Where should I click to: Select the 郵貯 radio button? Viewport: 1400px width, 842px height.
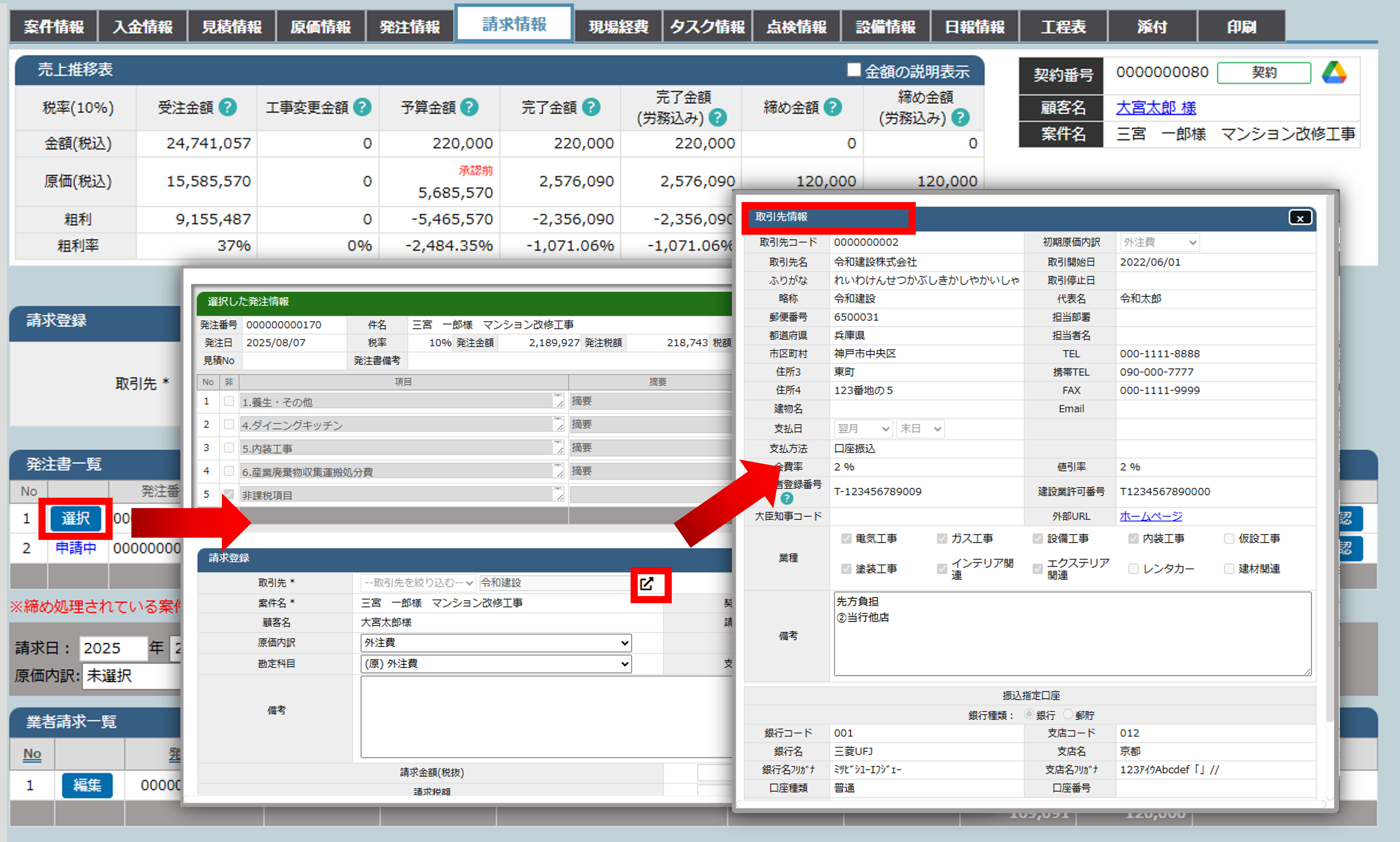pos(1068,714)
